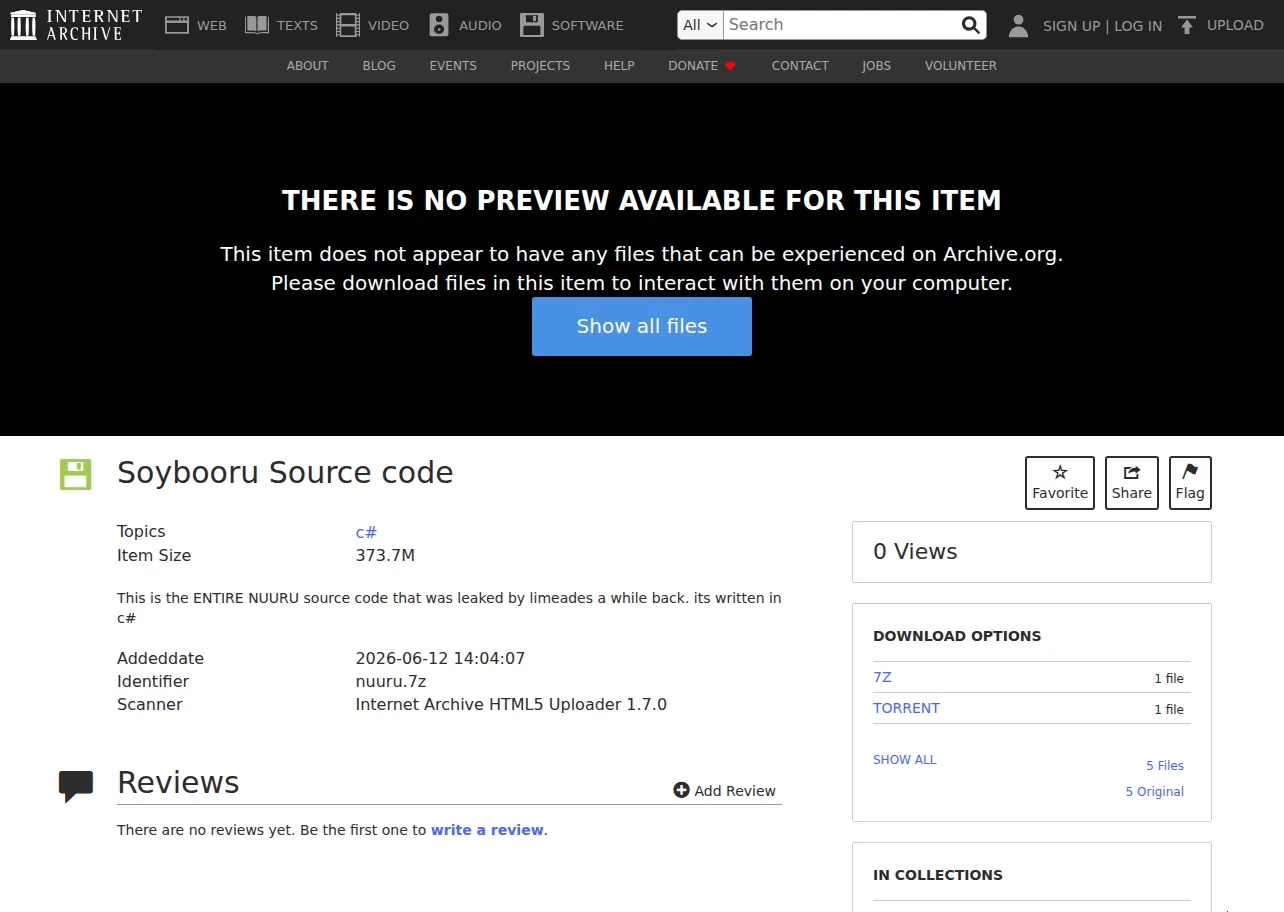The image size is (1284, 912).
Task: Go to the Blog menu item
Action: pyautogui.click(x=379, y=66)
